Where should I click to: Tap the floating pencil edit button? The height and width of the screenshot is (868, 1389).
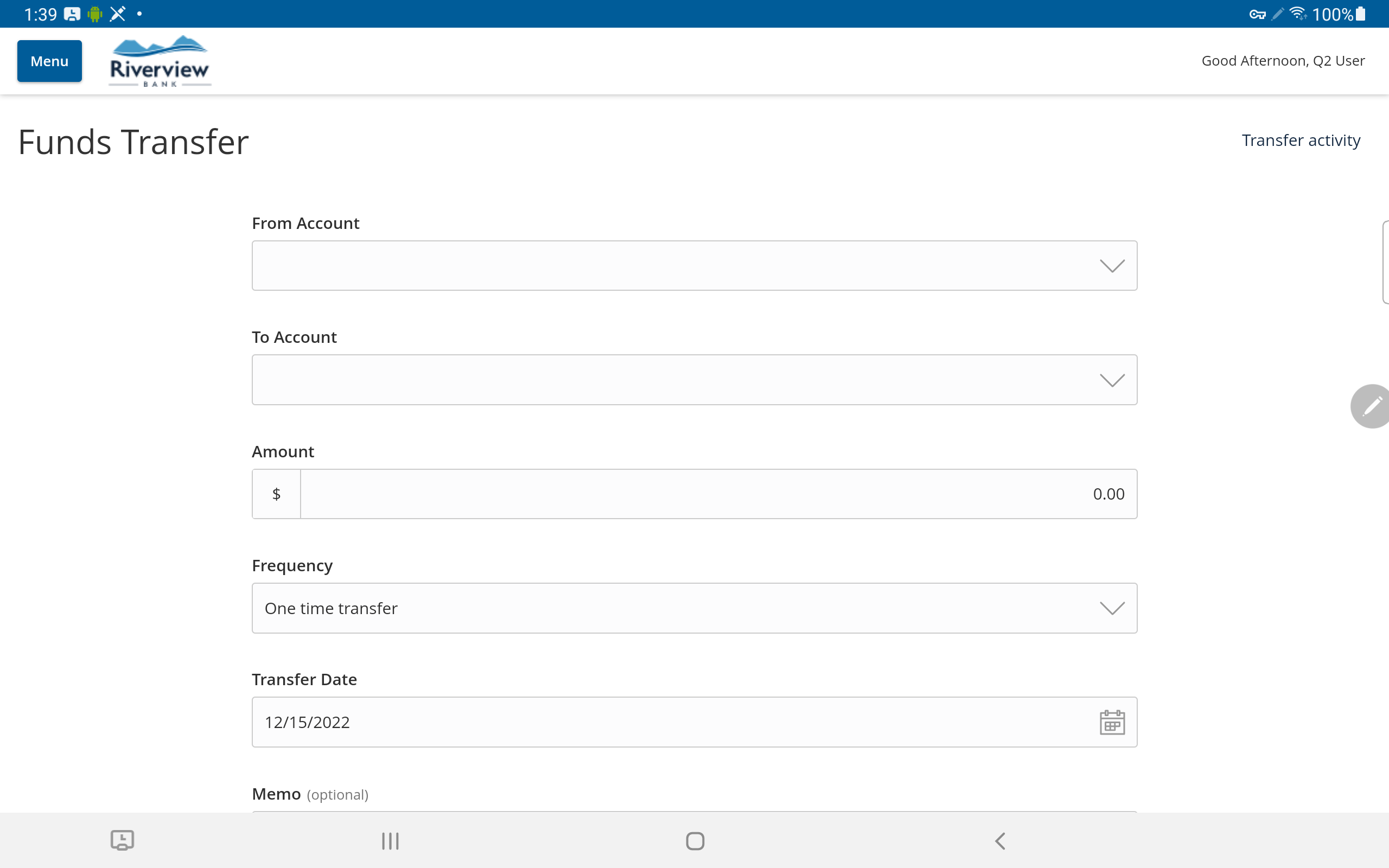pyautogui.click(x=1371, y=406)
